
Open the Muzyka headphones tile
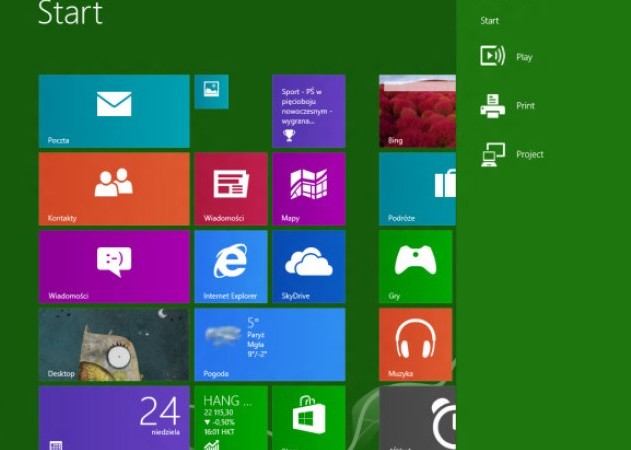pos(416,344)
